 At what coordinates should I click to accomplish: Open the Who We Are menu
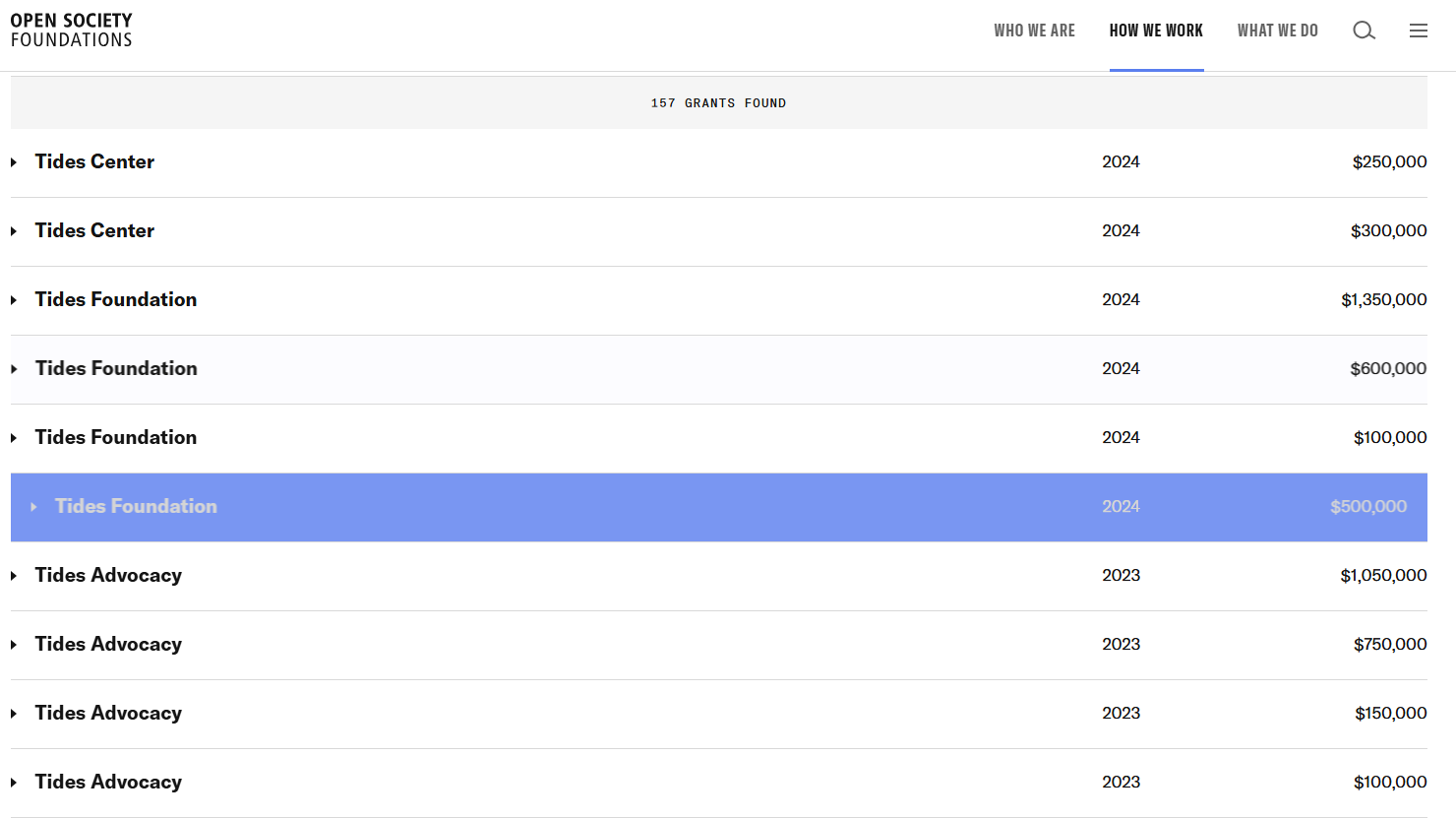pos(1034,31)
